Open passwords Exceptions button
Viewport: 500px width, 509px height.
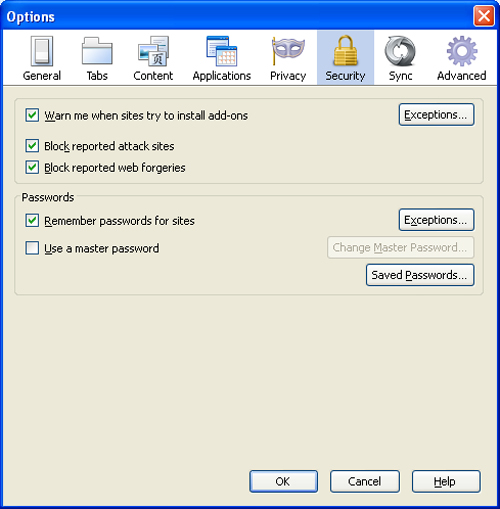coord(436,220)
